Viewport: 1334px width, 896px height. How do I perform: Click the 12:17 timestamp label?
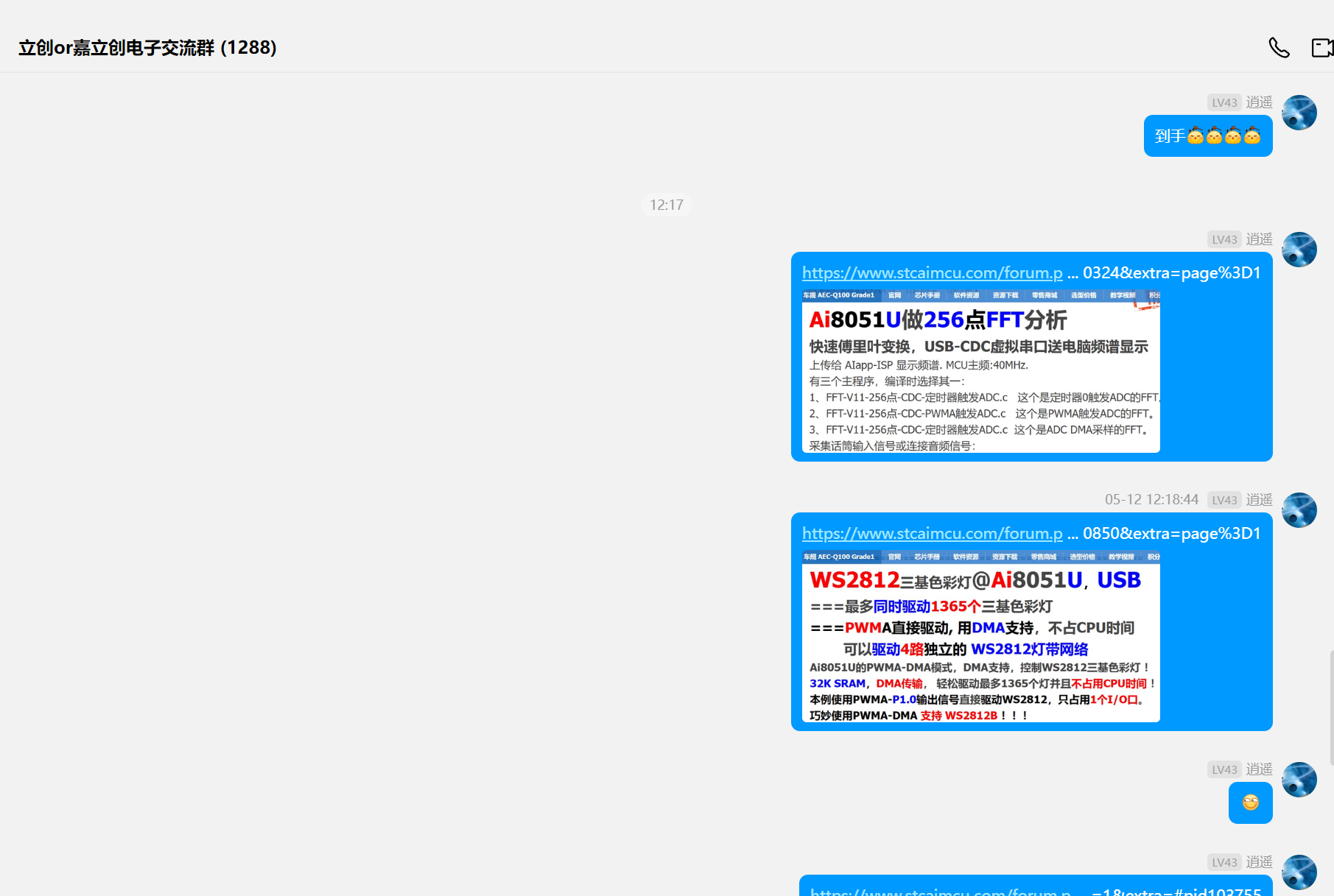pyautogui.click(x=667, y=205)
